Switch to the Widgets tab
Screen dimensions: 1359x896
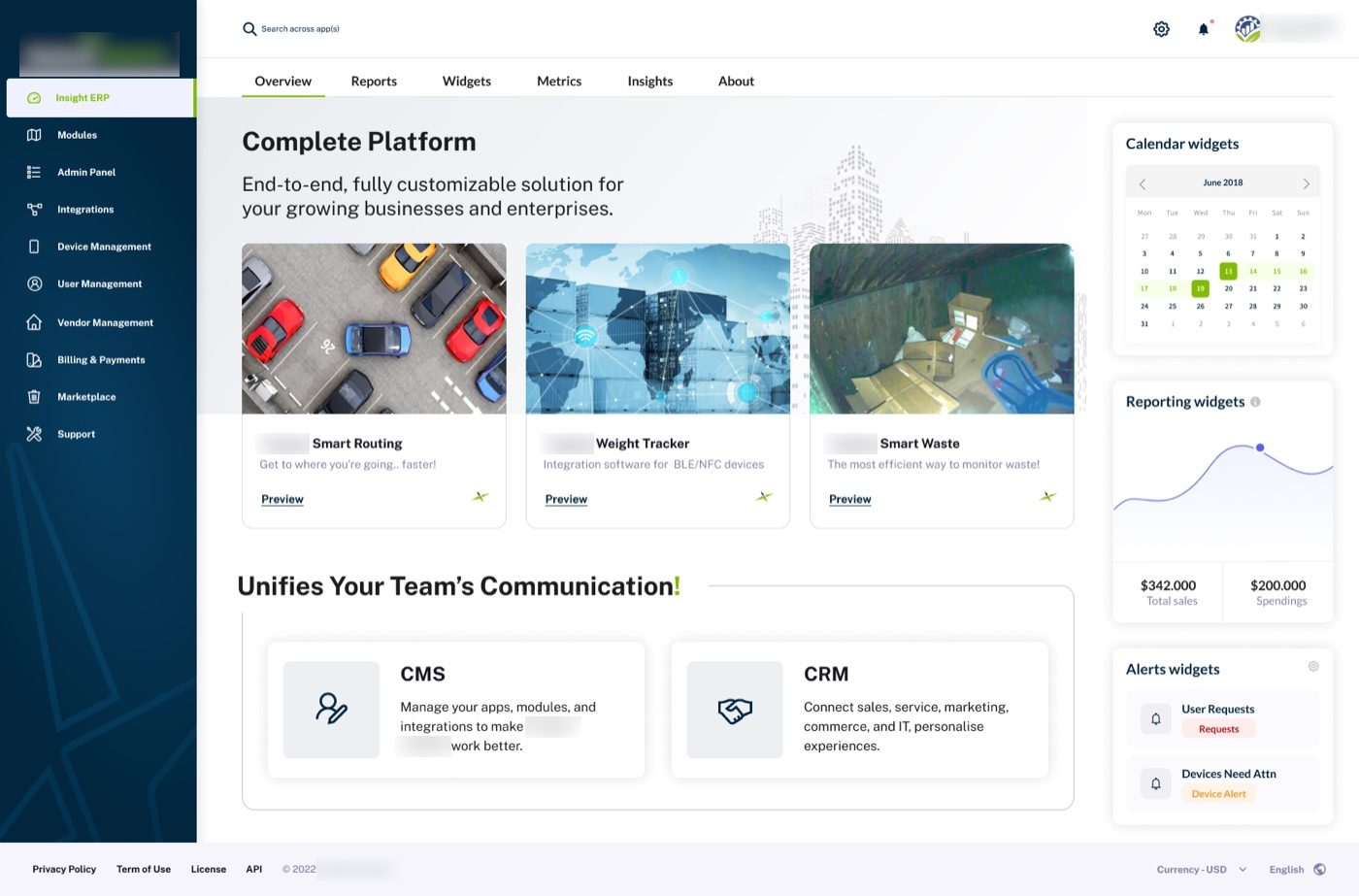tap(467, 82)
